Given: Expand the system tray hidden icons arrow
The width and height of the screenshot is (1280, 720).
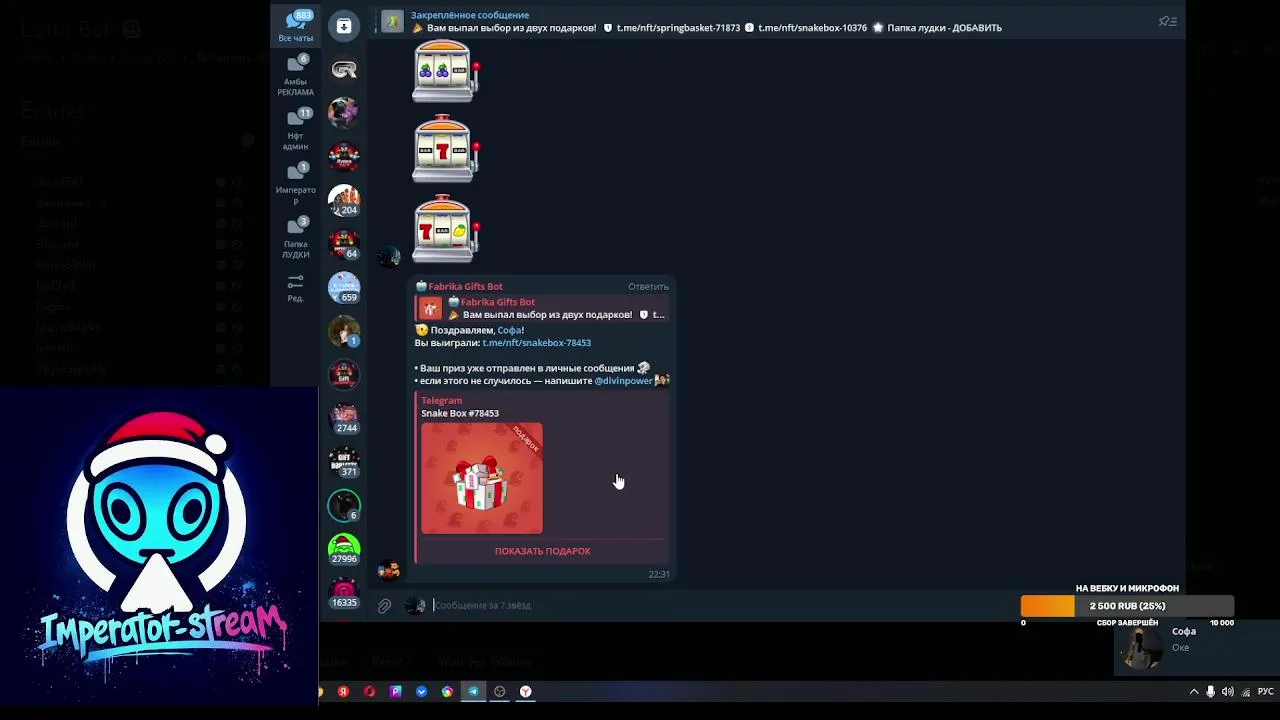Looking at the screenshot, I should [1193, 692].
